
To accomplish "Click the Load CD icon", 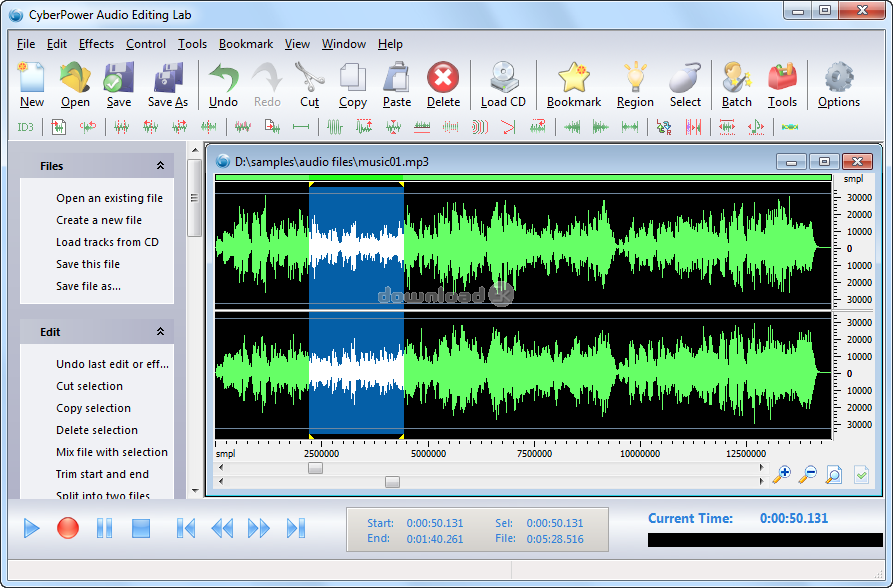I will coord(503,77).
